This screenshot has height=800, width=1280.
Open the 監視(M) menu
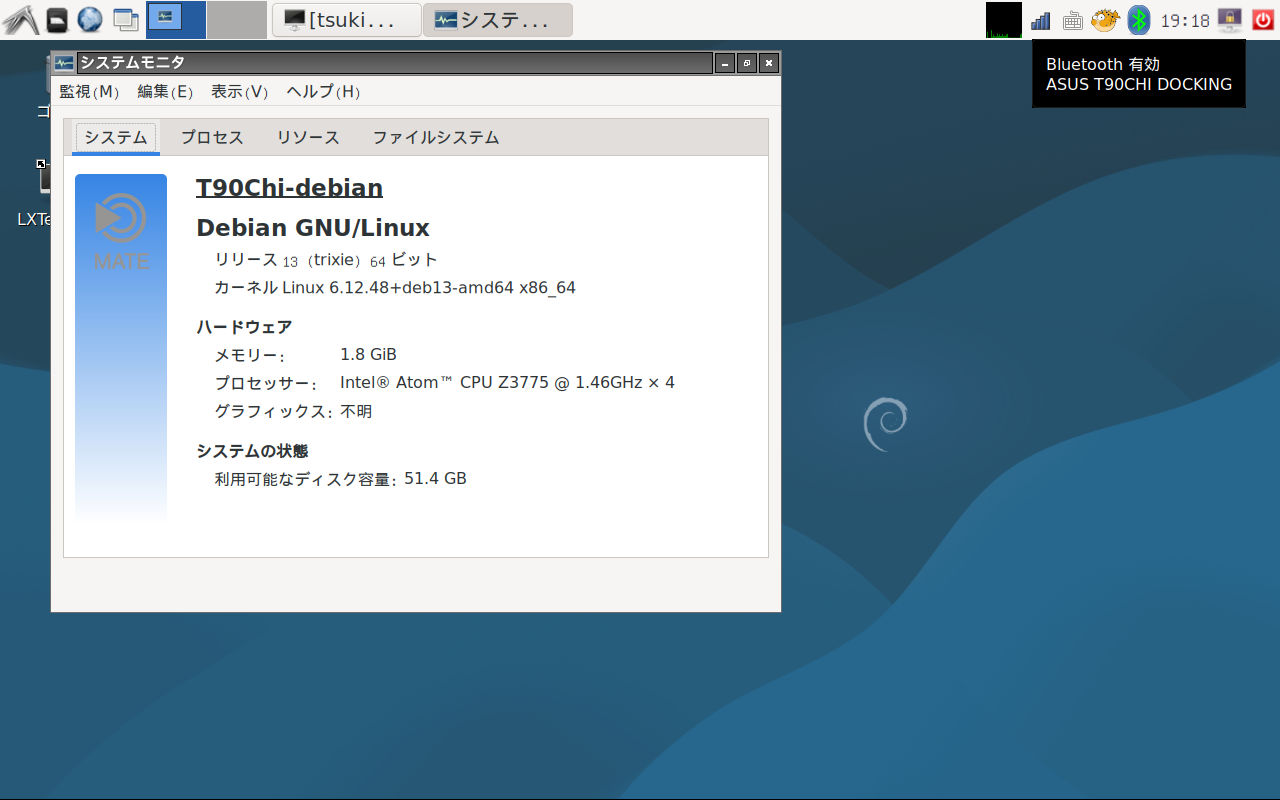[x=89, y=92]
